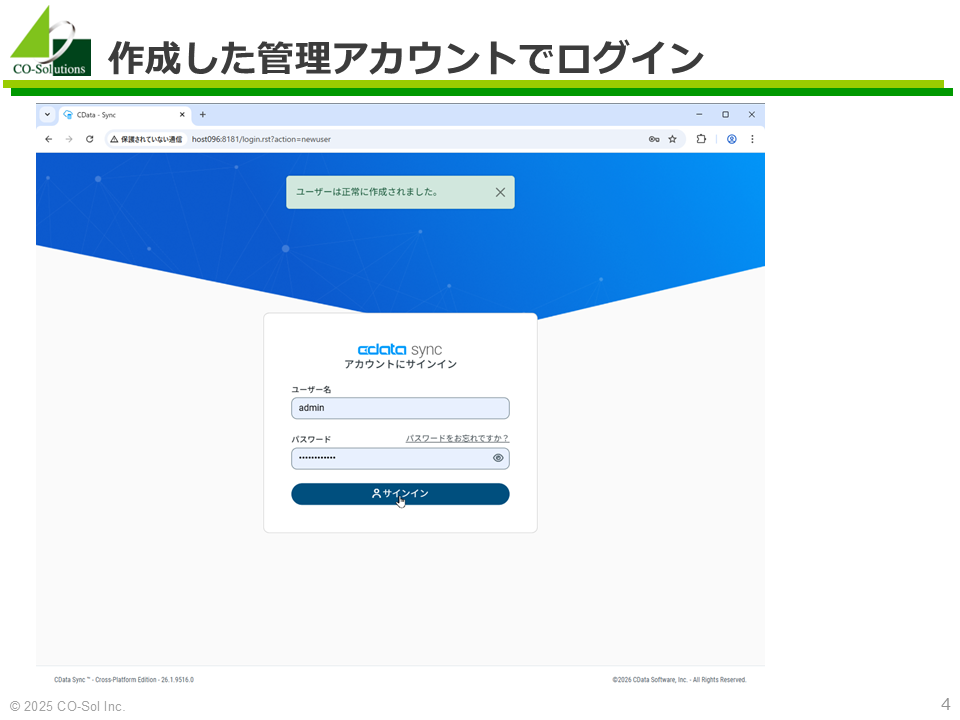Open the browser profile icon
960x720 pixels.
731,139
